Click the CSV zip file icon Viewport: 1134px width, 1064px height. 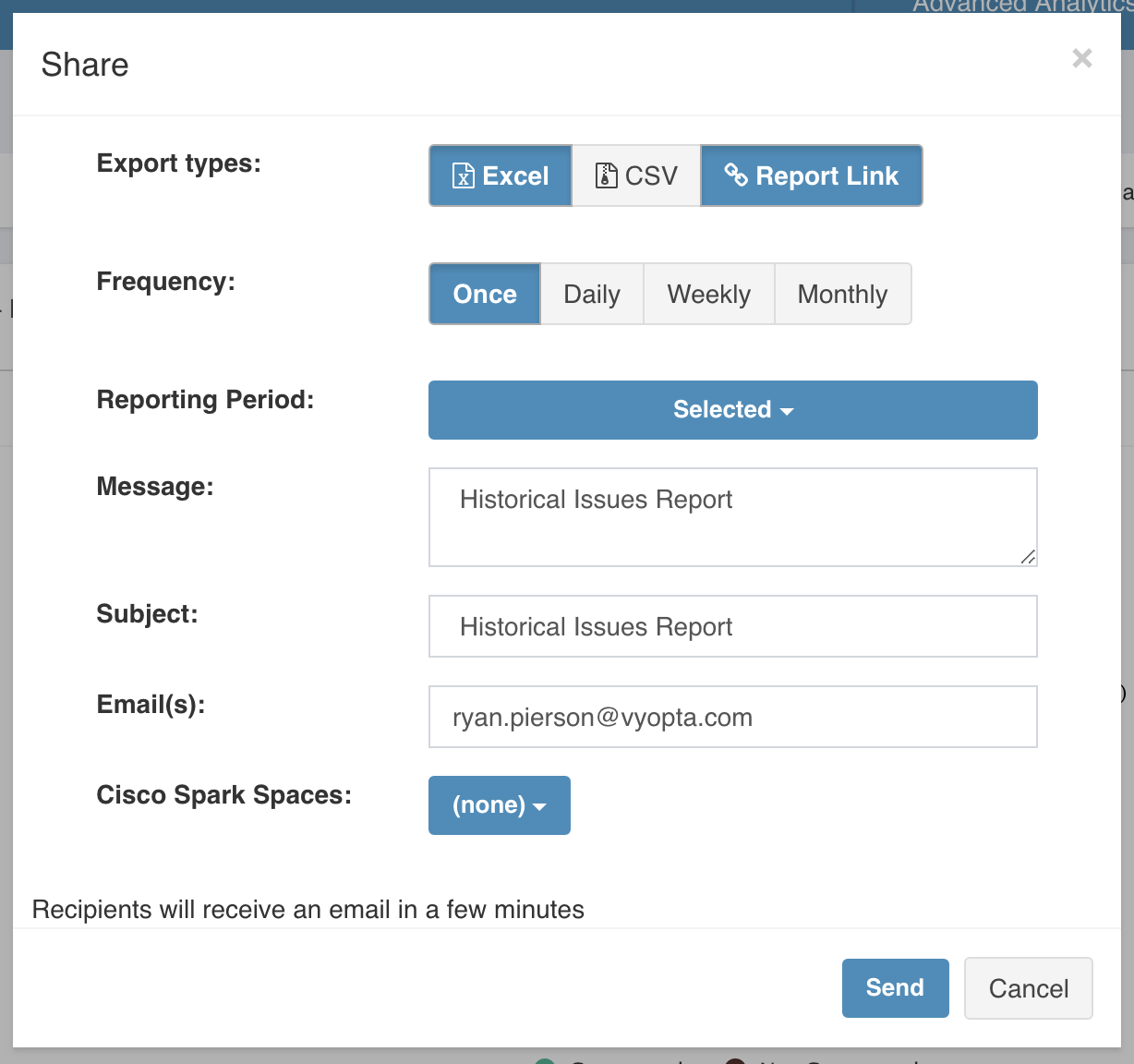(606, 175)
